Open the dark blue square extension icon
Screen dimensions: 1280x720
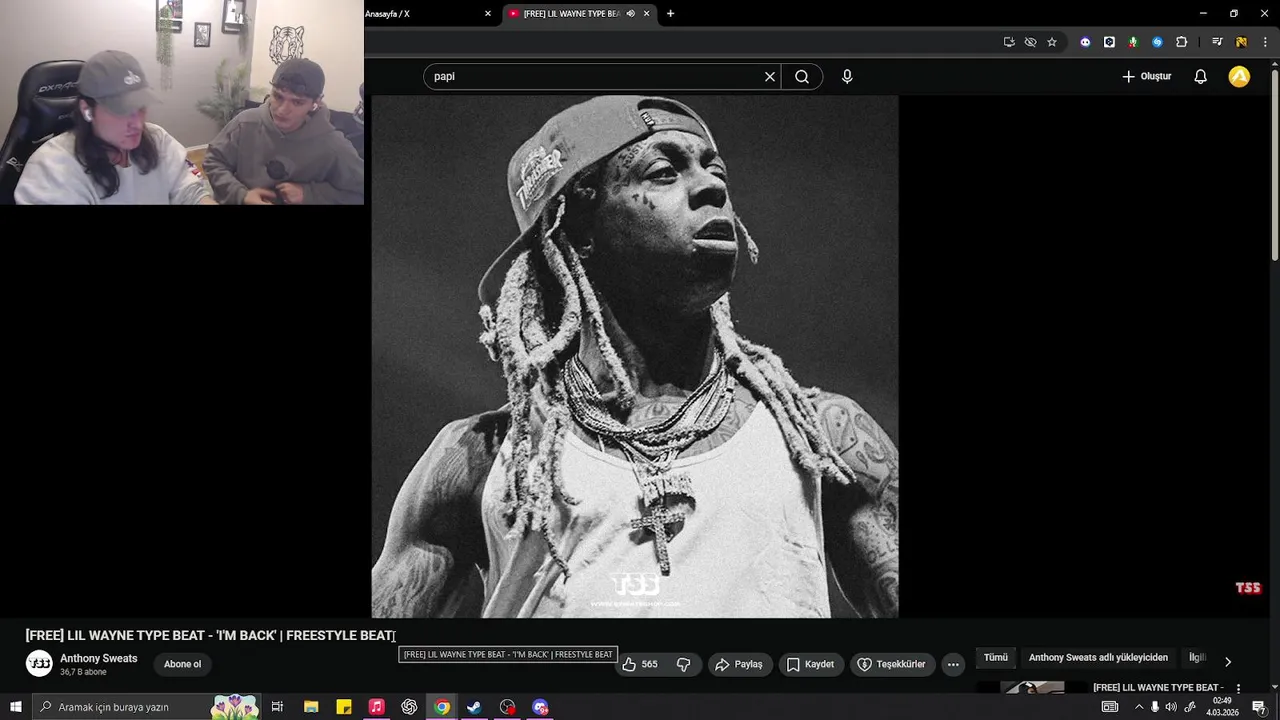(x=1109, y=42)
